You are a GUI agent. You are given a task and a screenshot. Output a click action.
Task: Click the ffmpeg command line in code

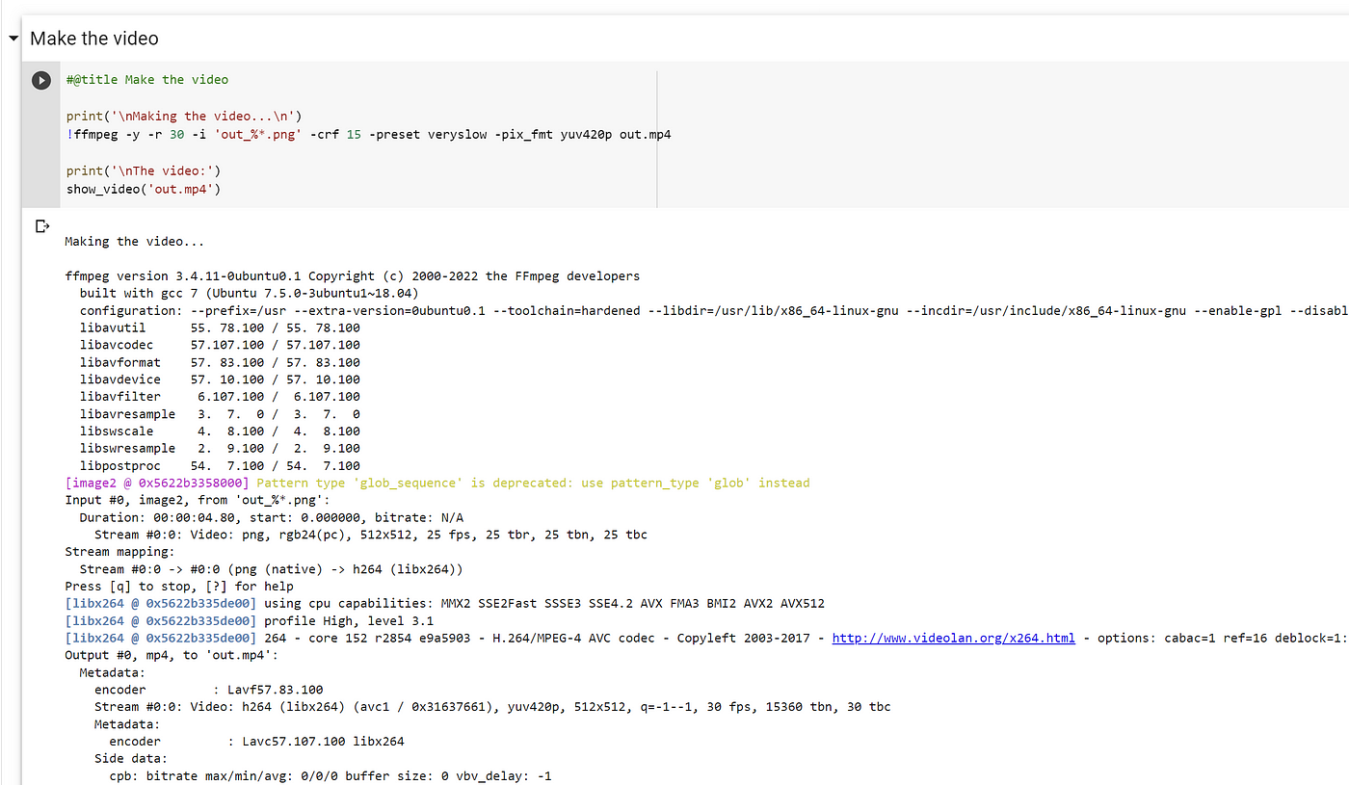point(368,134)
